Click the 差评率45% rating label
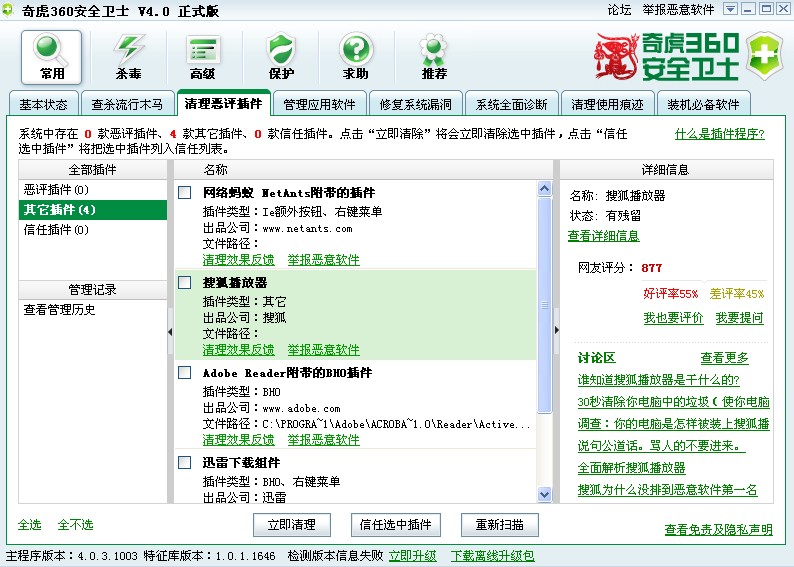The width and height of the screenshot is (794, 567). 737,294
